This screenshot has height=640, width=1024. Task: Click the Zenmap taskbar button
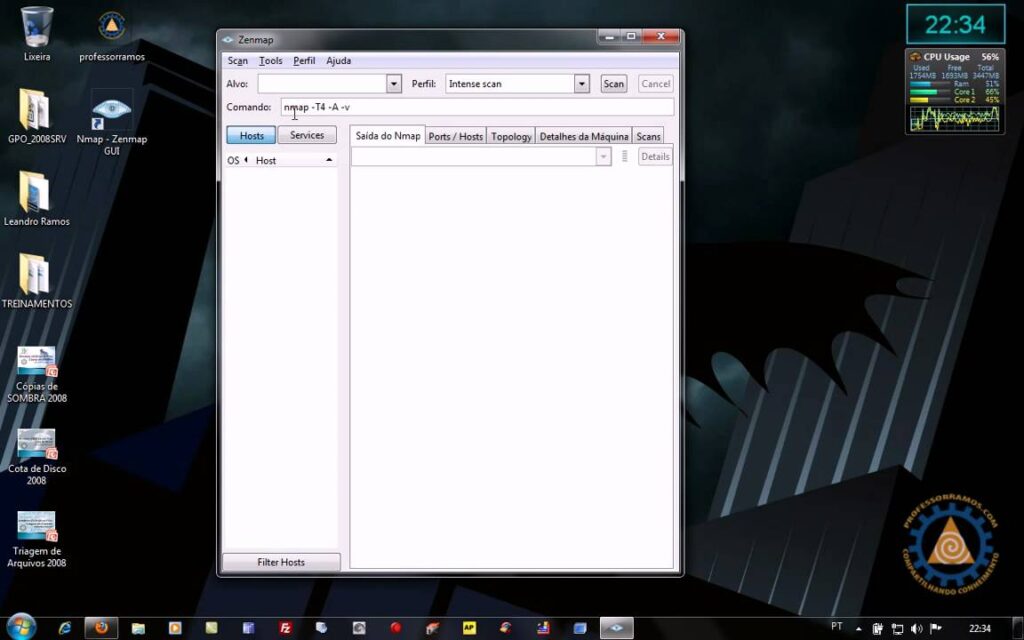[x=616, y=628]
